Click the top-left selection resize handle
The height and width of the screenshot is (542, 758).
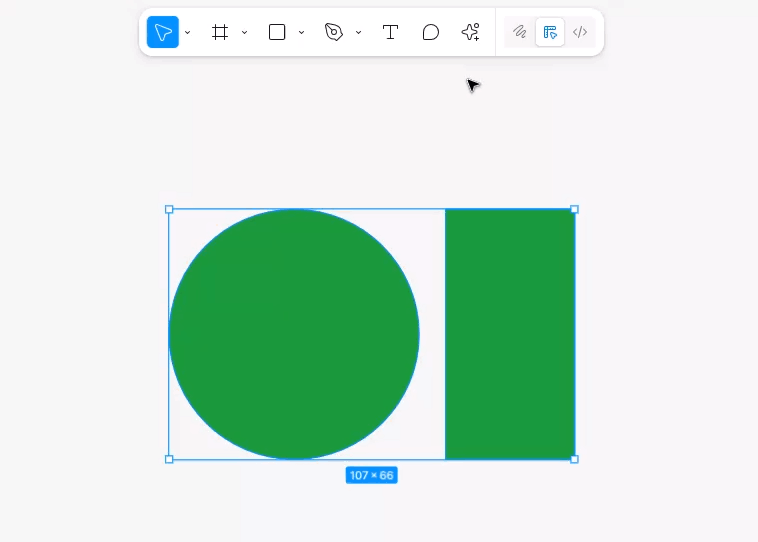[169, 209]
